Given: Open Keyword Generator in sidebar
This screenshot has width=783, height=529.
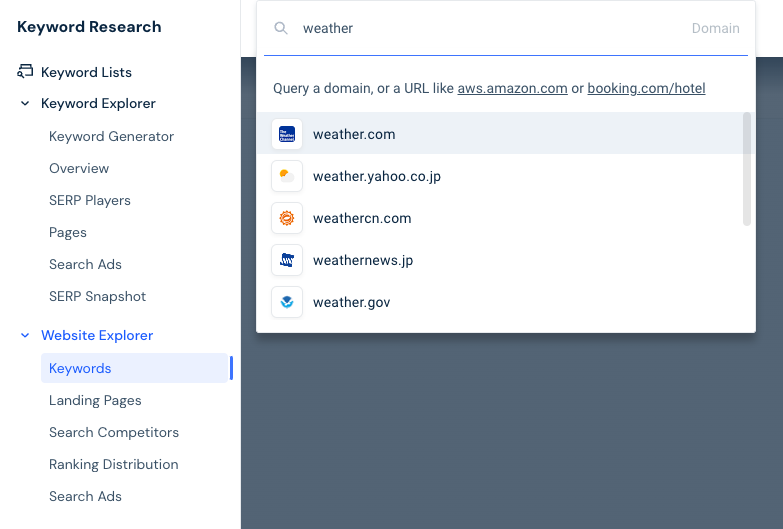Looking at the screenshot, I should click(111, 136).
